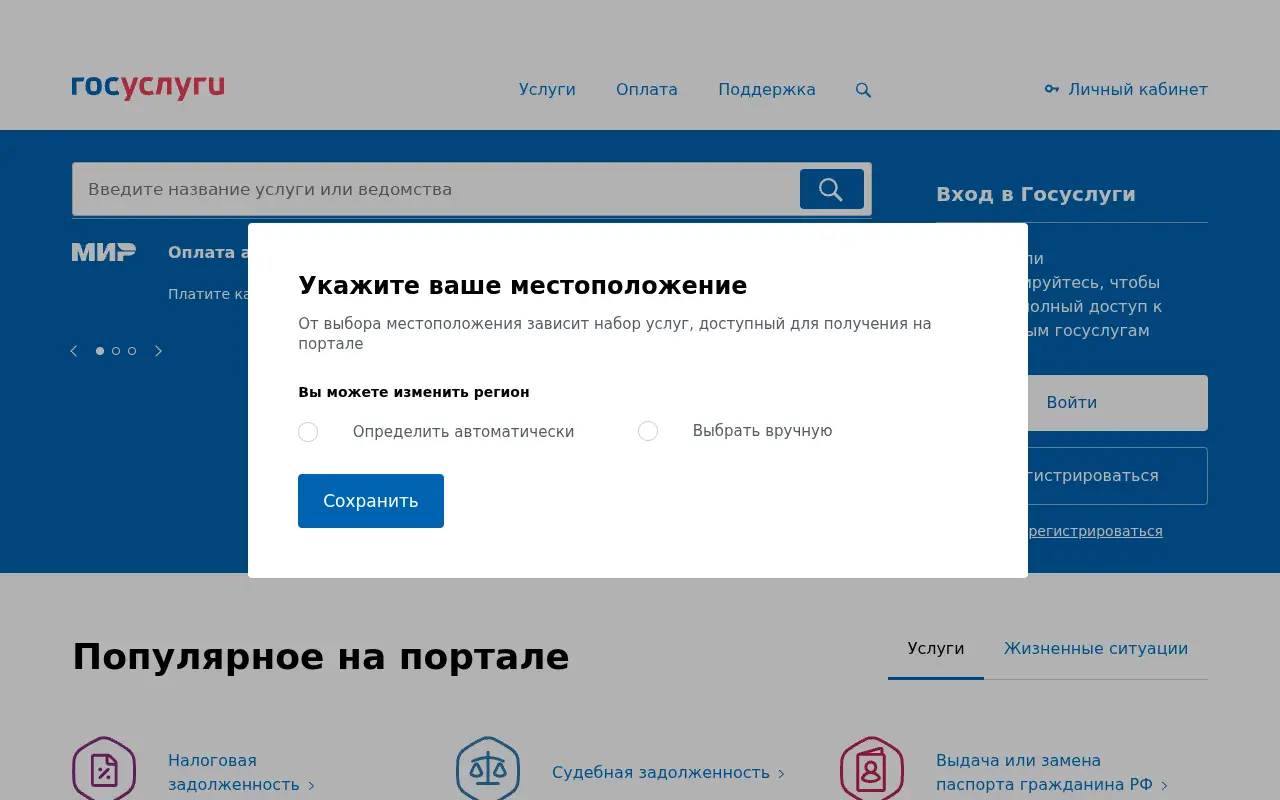Screen dimensions: 1280x800
Task: Select Определить автоматически radio option
Action: coord(308,432)
